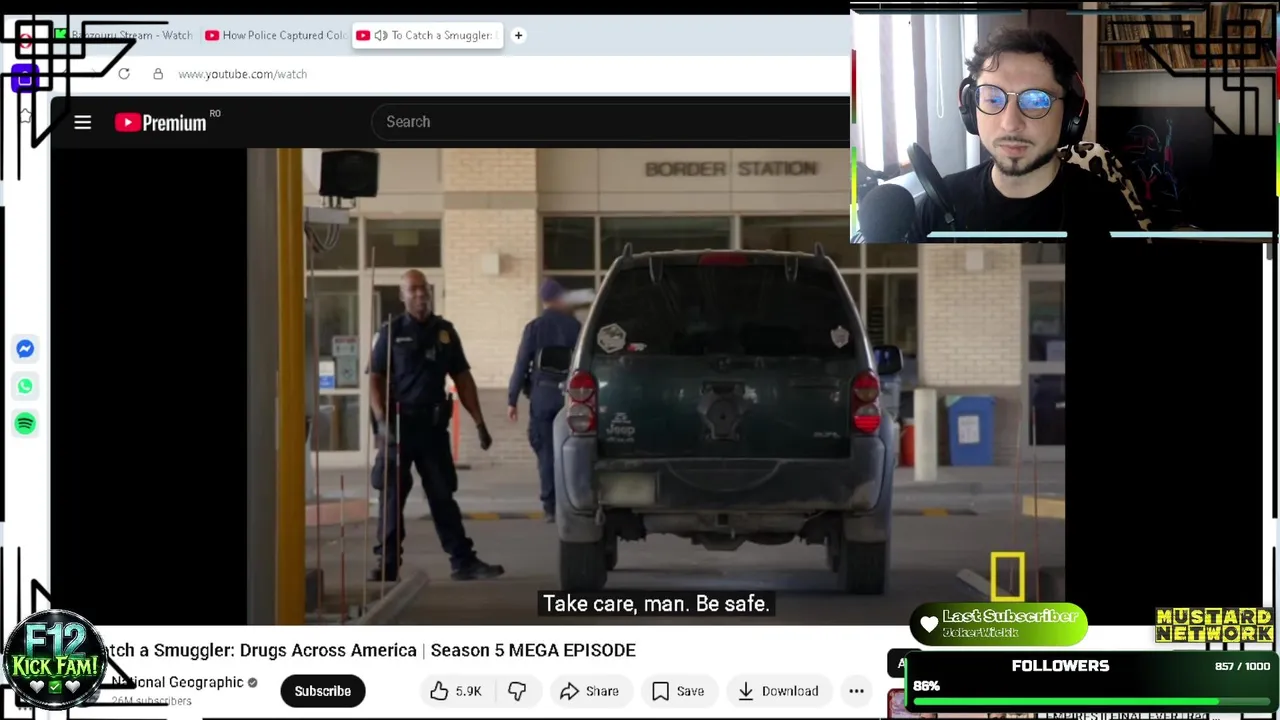Save the video to a playlist

pyautogui.click(x=678, y=691)
